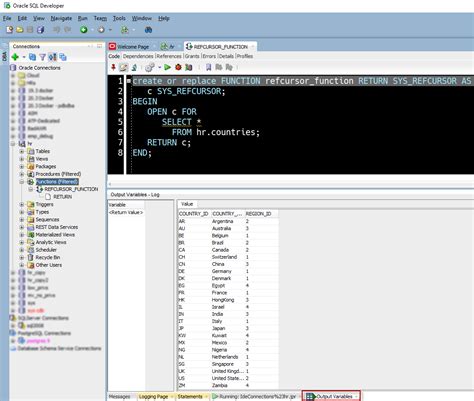Click the green Run function icon
This screenshot has width=474, height=401.
click(x=168, y=67)
